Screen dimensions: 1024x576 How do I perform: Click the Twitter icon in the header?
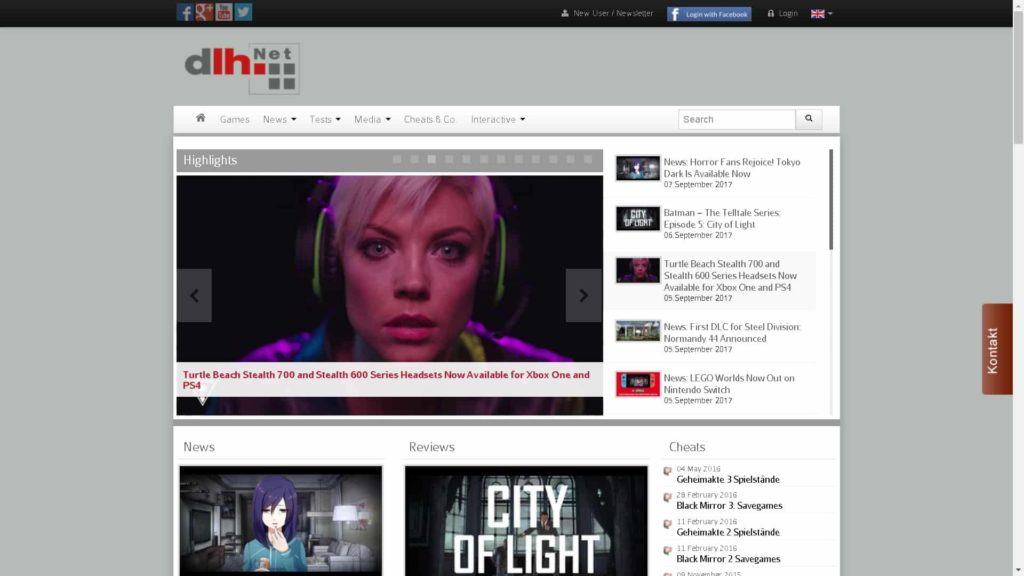click(241, 13)
